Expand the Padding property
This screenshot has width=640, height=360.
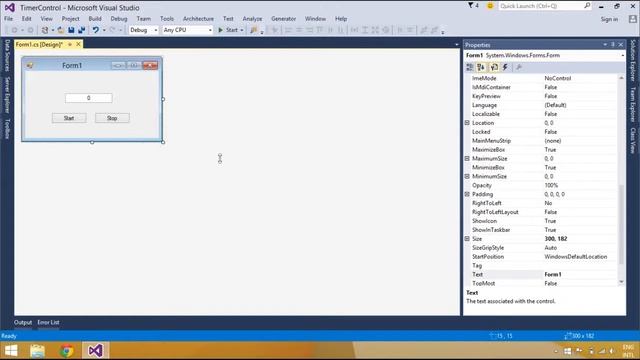click(x=467, y=194)
